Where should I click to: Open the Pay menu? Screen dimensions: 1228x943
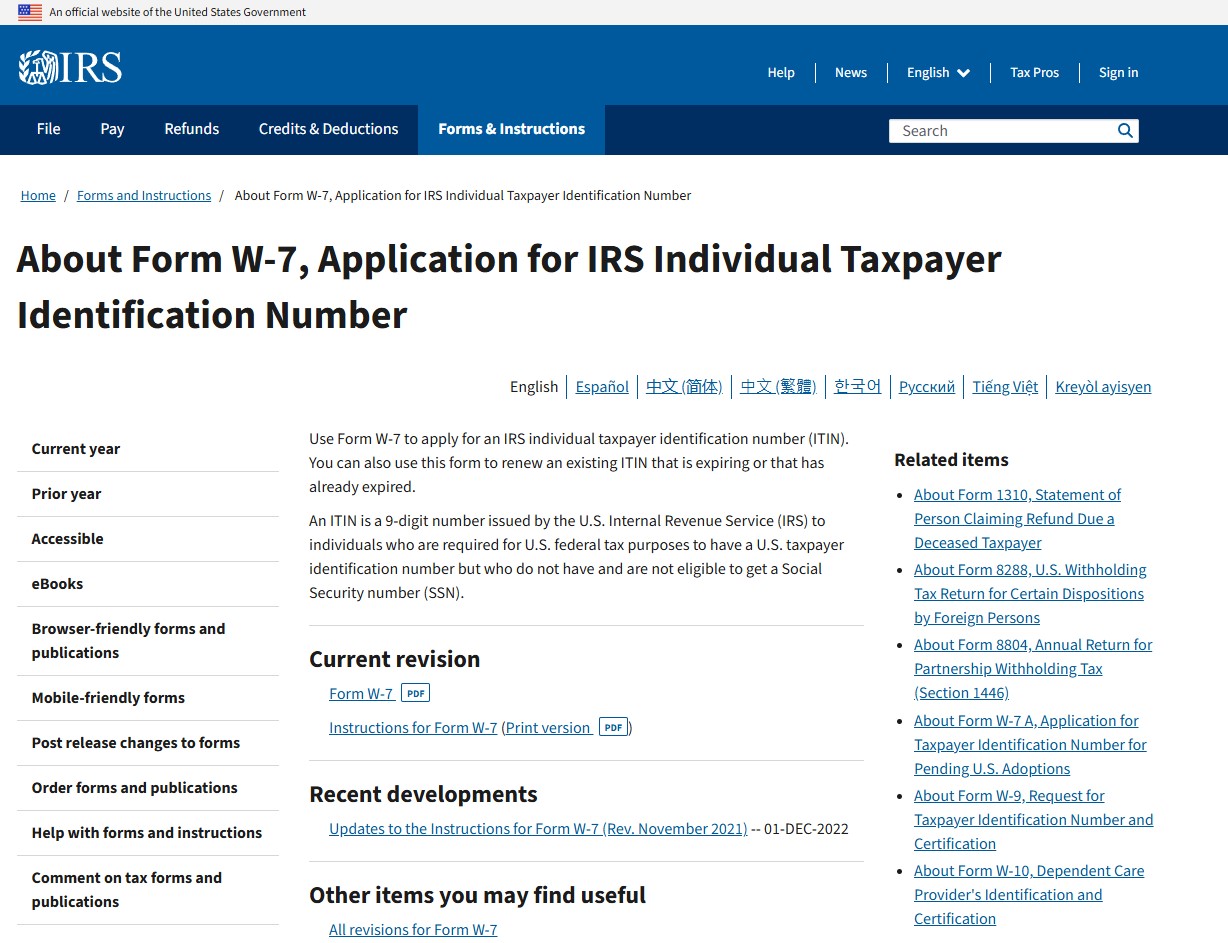click(112, 129)
